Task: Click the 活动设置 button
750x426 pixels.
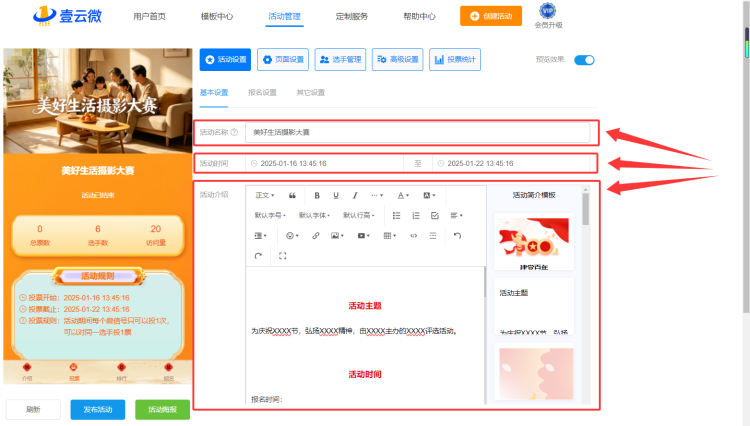Action: [x=225, y=60]
